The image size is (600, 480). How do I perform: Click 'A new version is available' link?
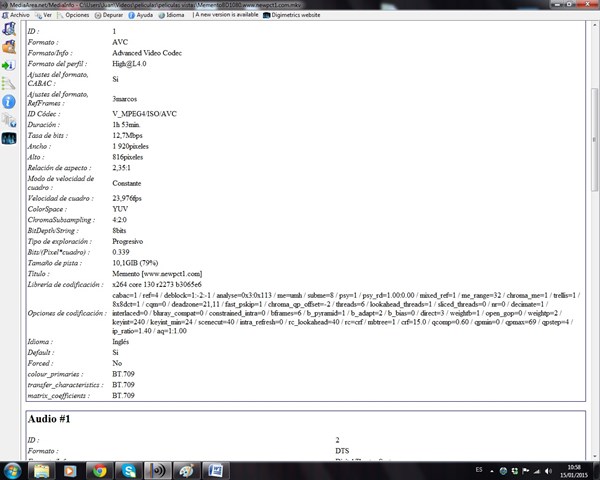tap(227, 15)
